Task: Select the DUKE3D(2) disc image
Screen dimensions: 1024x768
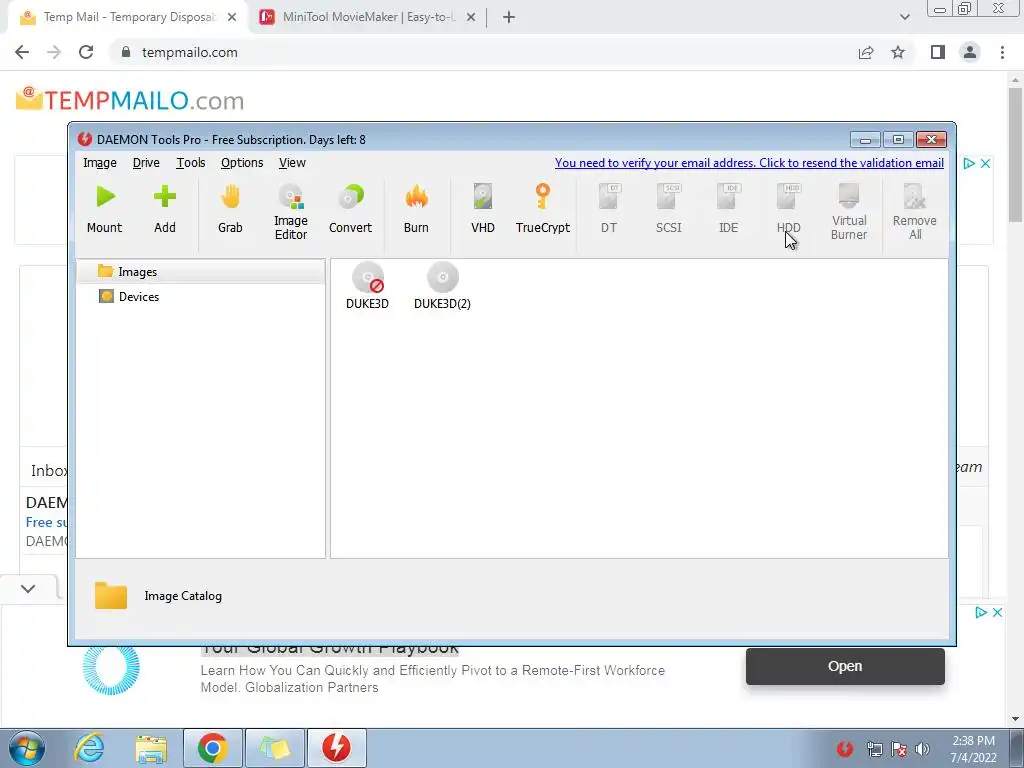Action: [442, 286]
